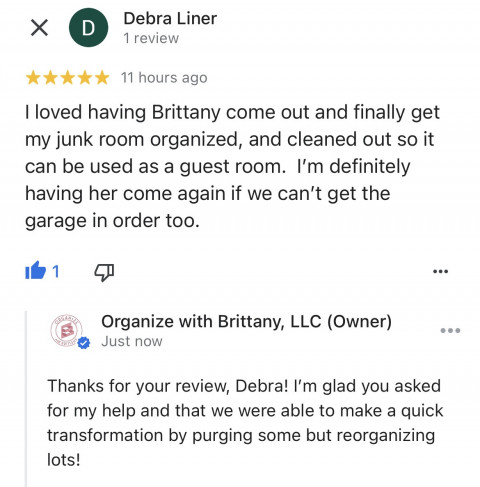This screenshot has height=487, width=480.
Task: Click the third yellow rating star
Action: [67, 78]
